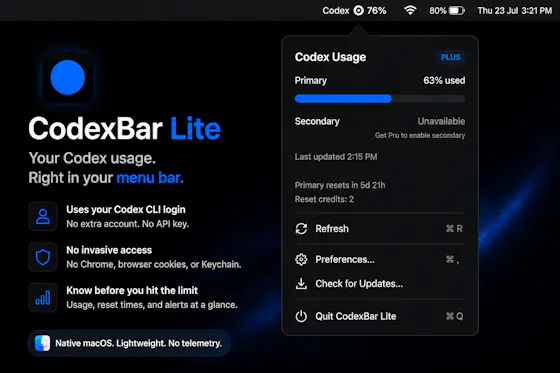Screen dimensions: 560x373
Task: Click "No invasive access" heading
Action: coord(109,250)
